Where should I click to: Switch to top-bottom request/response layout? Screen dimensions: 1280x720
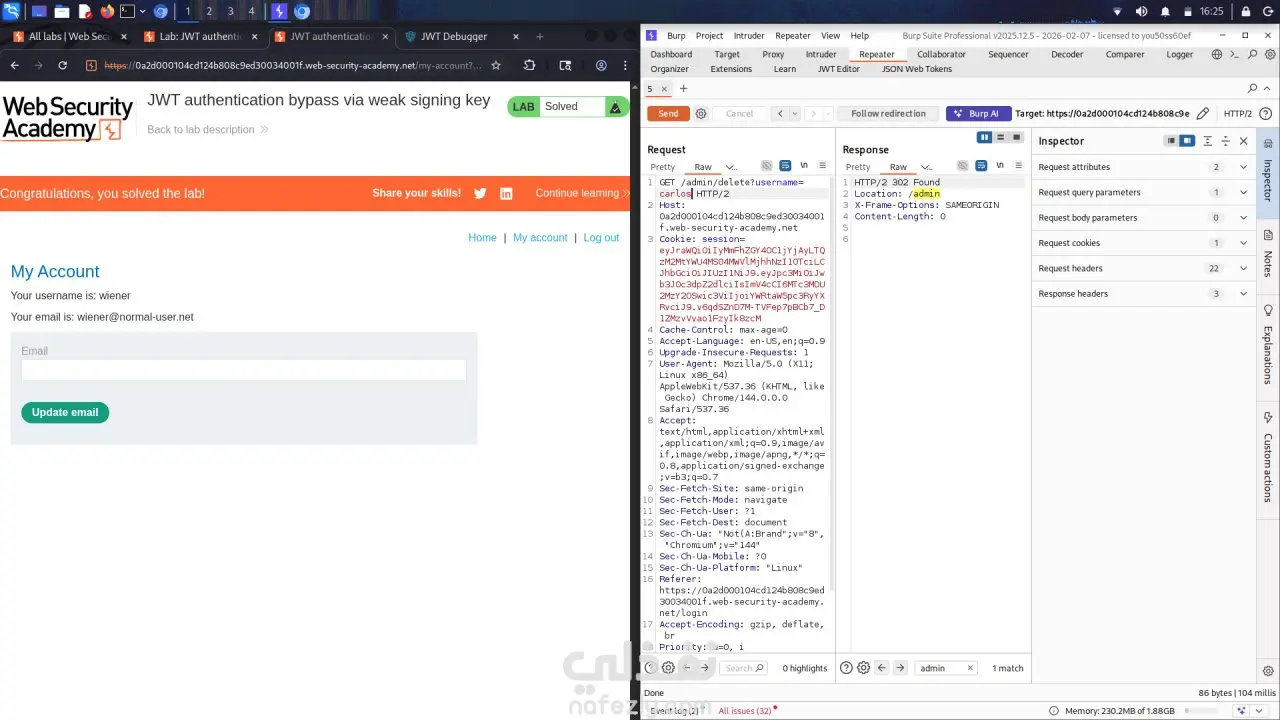pos(1001,138)
